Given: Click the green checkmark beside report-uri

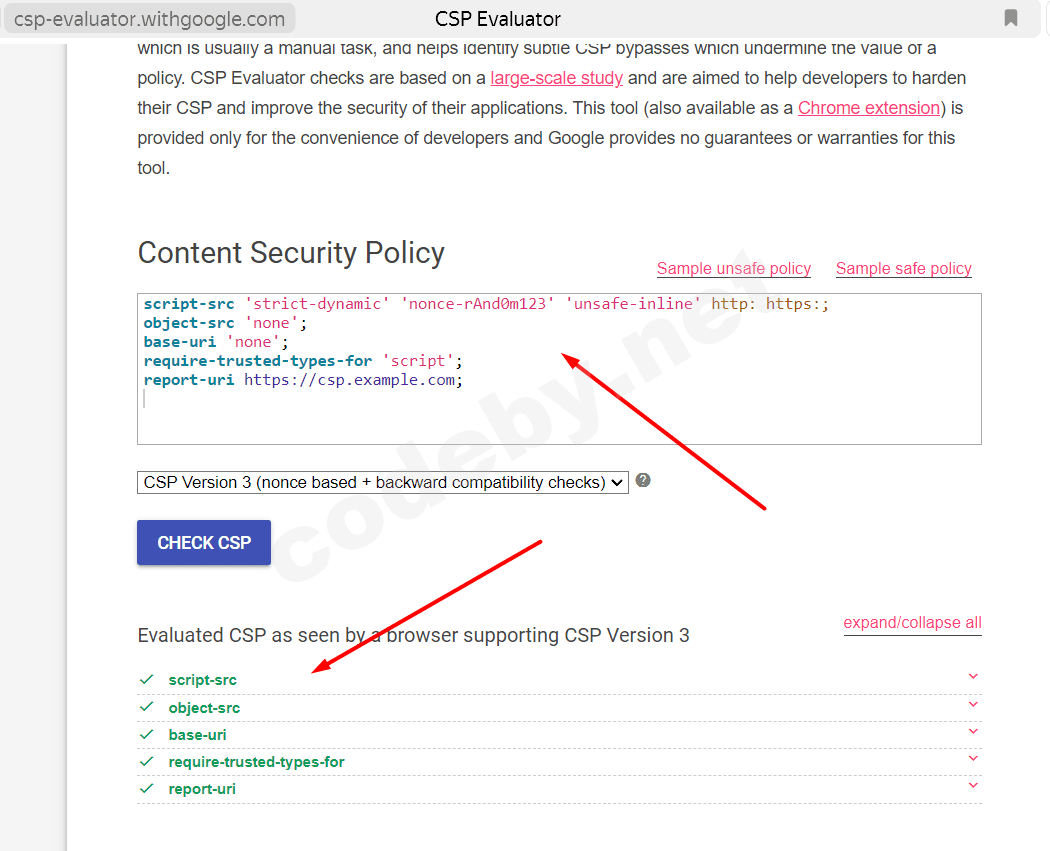Looking at the screenshot, I should pyautogui.click(x=147, y=788).
